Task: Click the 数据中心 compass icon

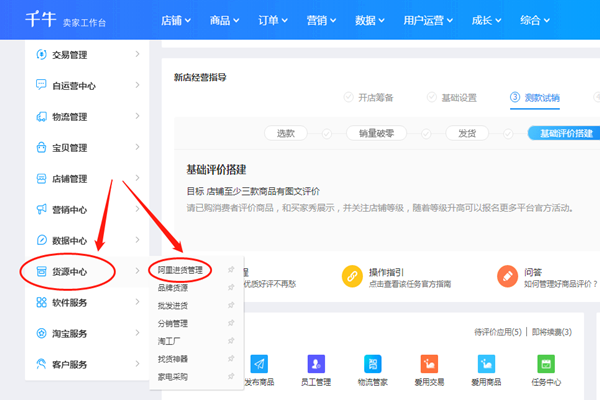Action: point(41,240)
